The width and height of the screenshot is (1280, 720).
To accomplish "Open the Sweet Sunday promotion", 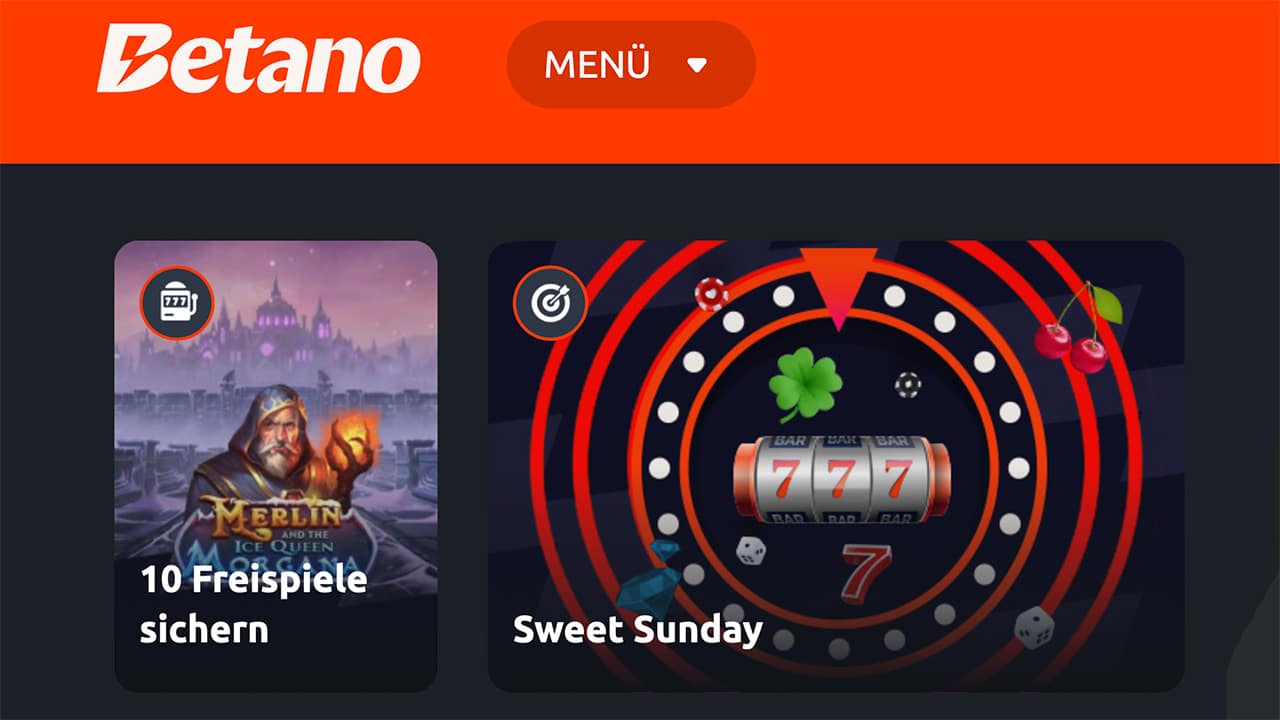I will [836, 466].
